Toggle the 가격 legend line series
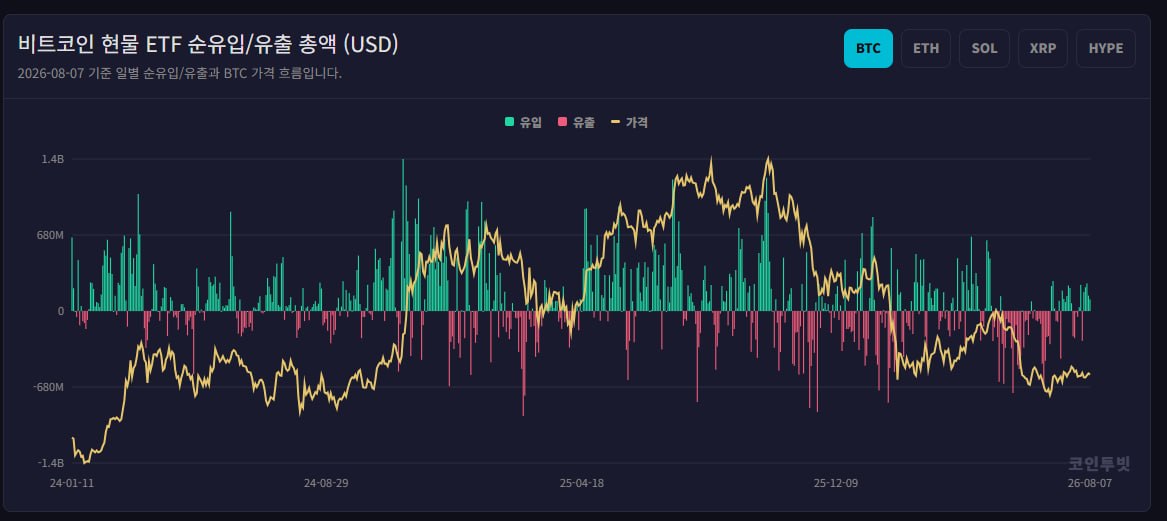 point(629,122)
